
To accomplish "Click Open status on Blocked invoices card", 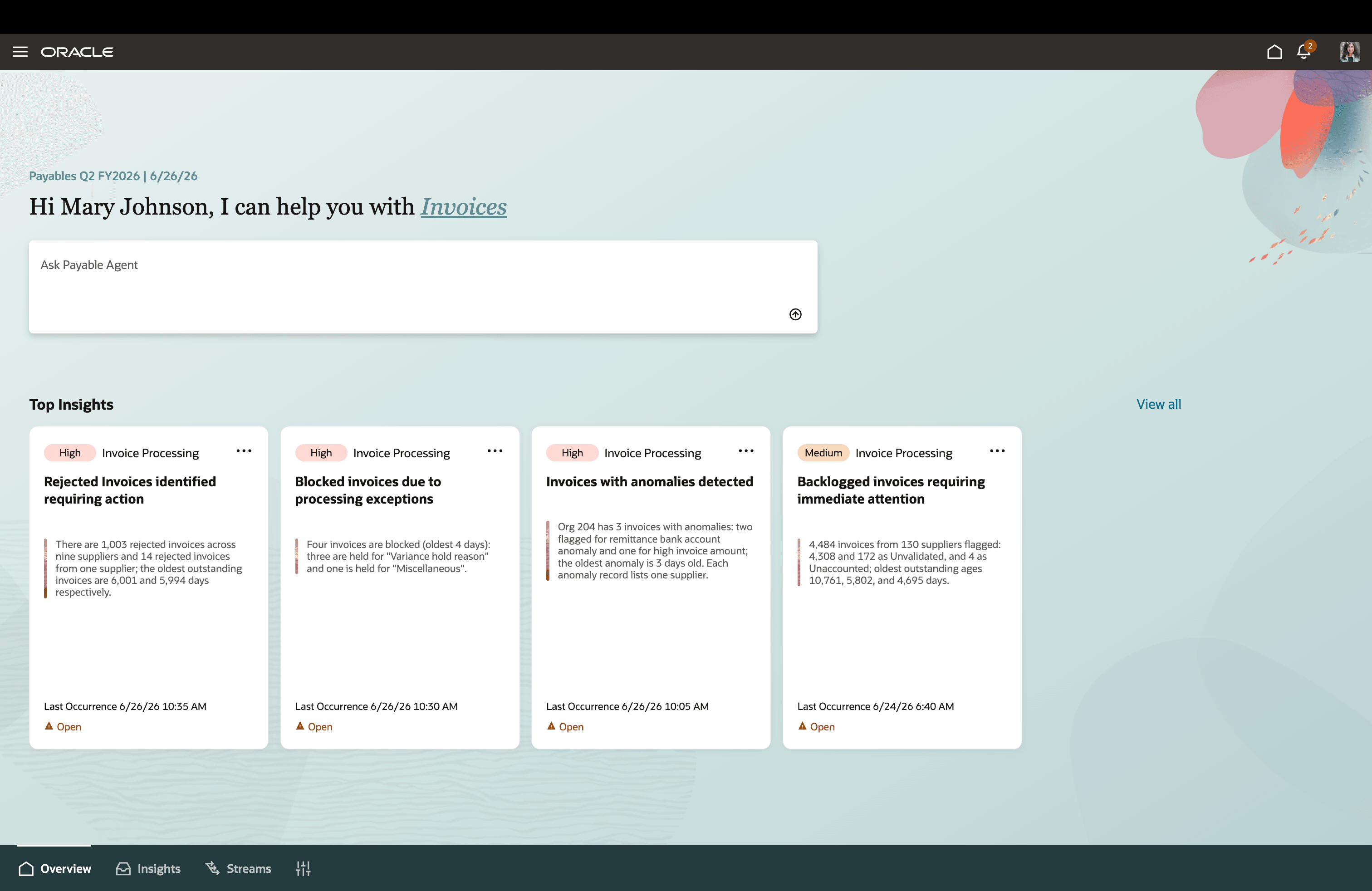I will point(314,727).
